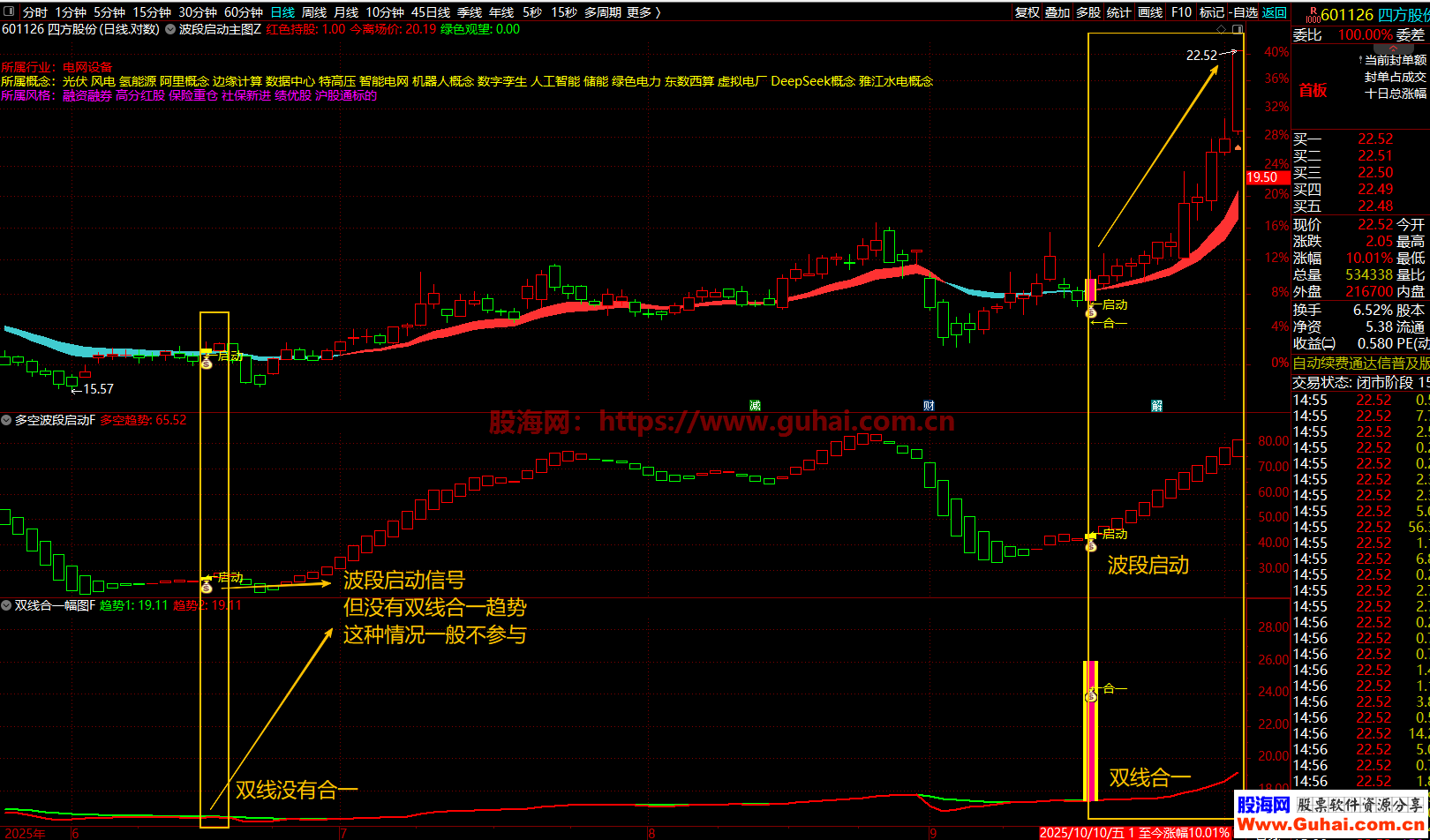The image size is (1430, 840).
Task: Open the 双线合一幅图F indicator dropdown
Action: [x=8, y=605]
